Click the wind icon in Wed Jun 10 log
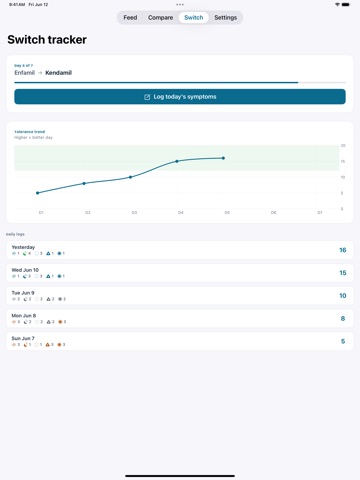Viewport: 360px width, 480px height. coord(14,276)
